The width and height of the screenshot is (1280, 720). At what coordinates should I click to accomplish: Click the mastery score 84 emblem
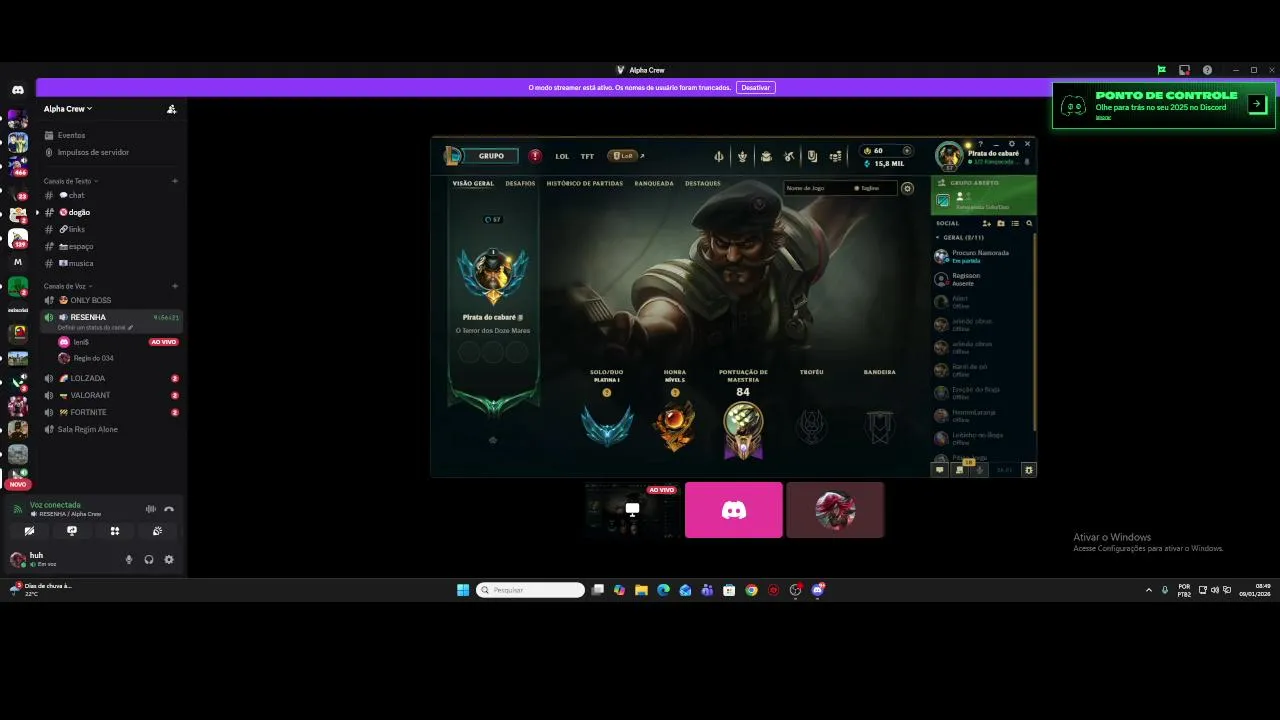point(743,430)
